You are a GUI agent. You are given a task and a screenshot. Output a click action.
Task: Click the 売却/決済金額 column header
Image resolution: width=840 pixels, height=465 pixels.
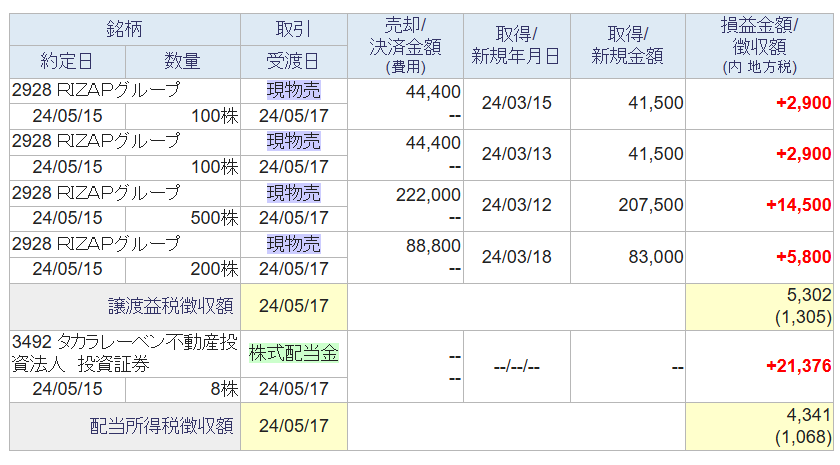(x=405, y=46)
